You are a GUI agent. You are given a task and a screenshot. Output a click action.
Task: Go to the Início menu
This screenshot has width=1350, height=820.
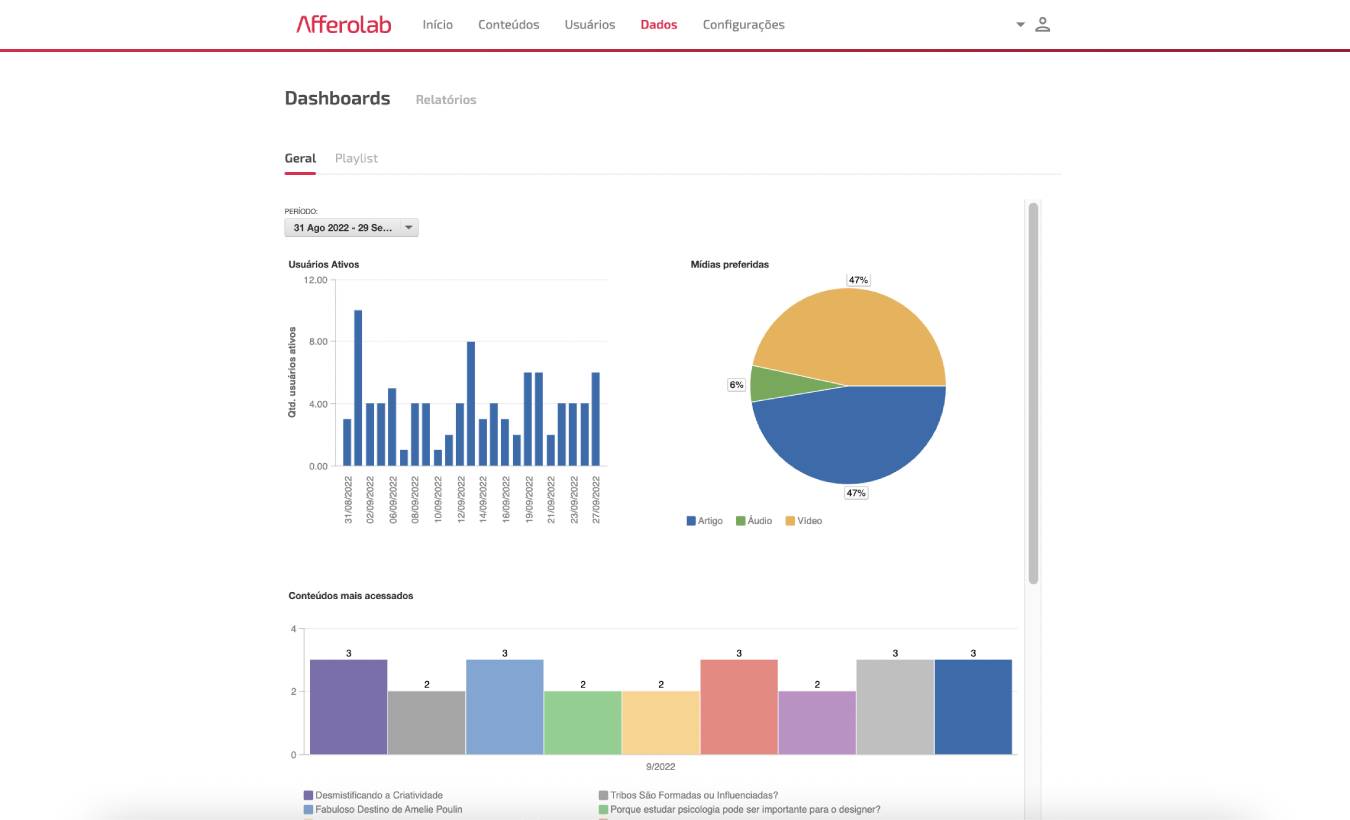pos(437,25)
